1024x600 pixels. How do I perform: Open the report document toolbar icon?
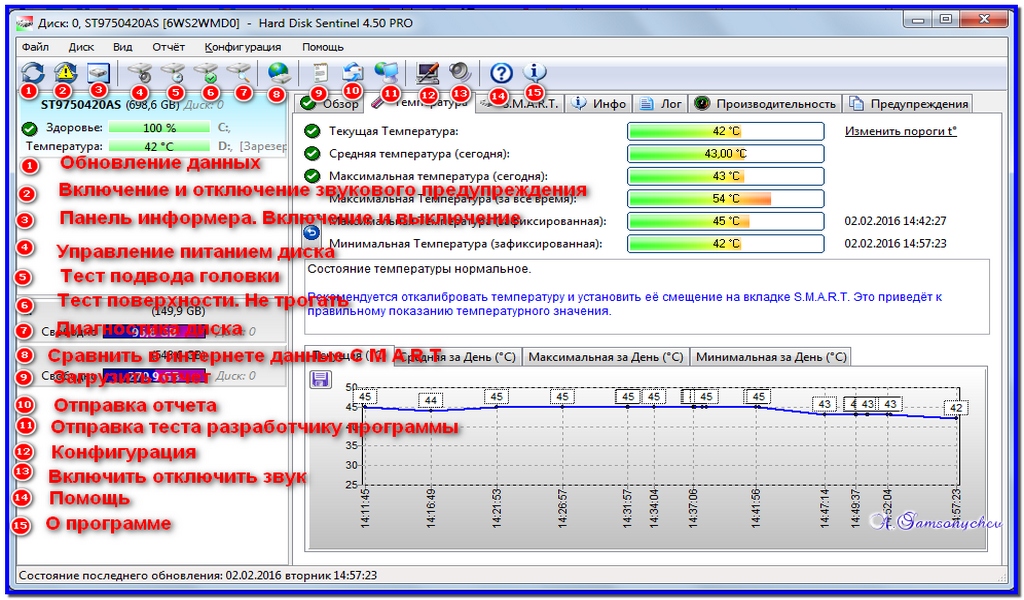pos(319,72)
